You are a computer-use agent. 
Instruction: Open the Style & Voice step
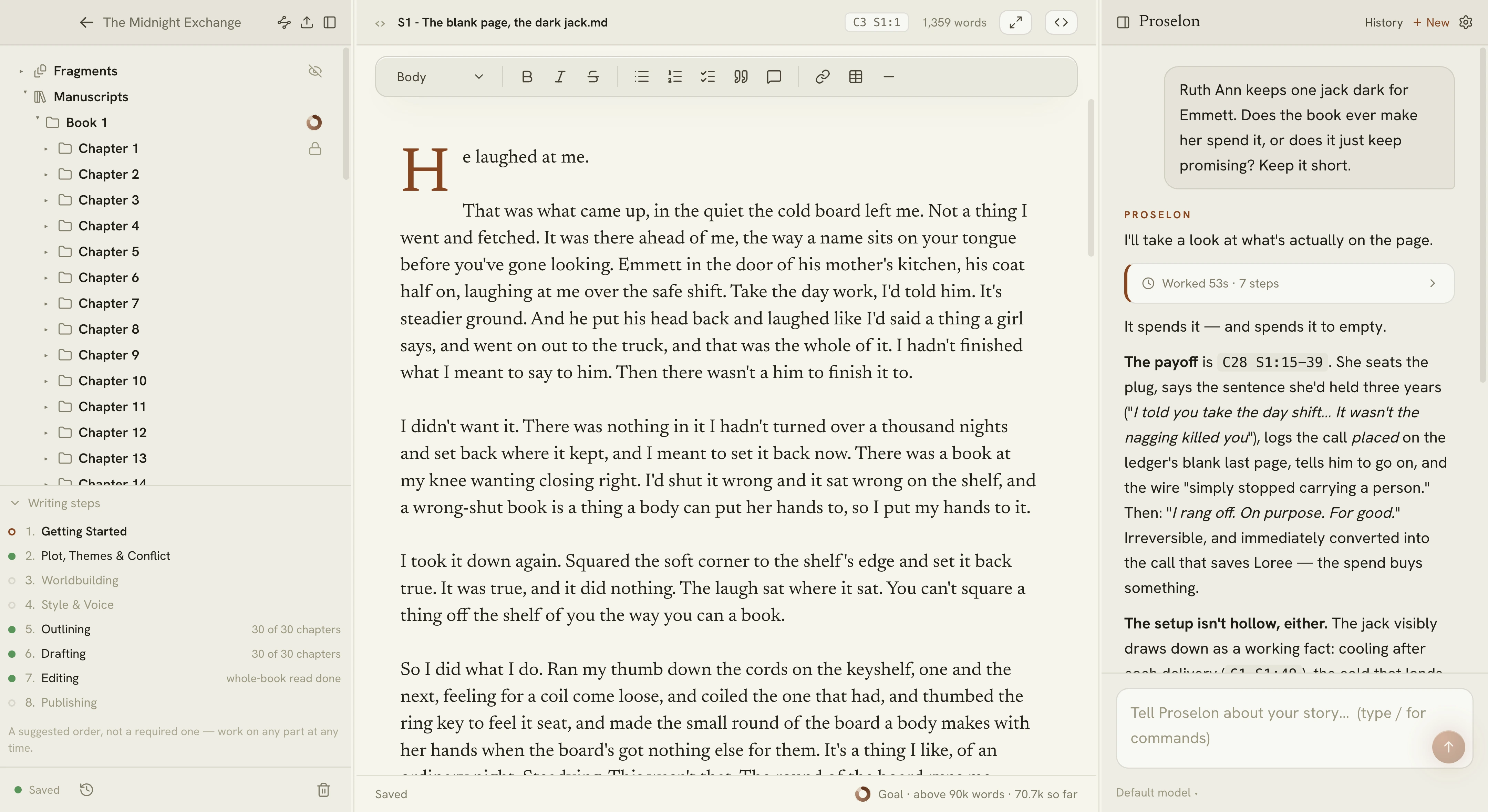77,605
